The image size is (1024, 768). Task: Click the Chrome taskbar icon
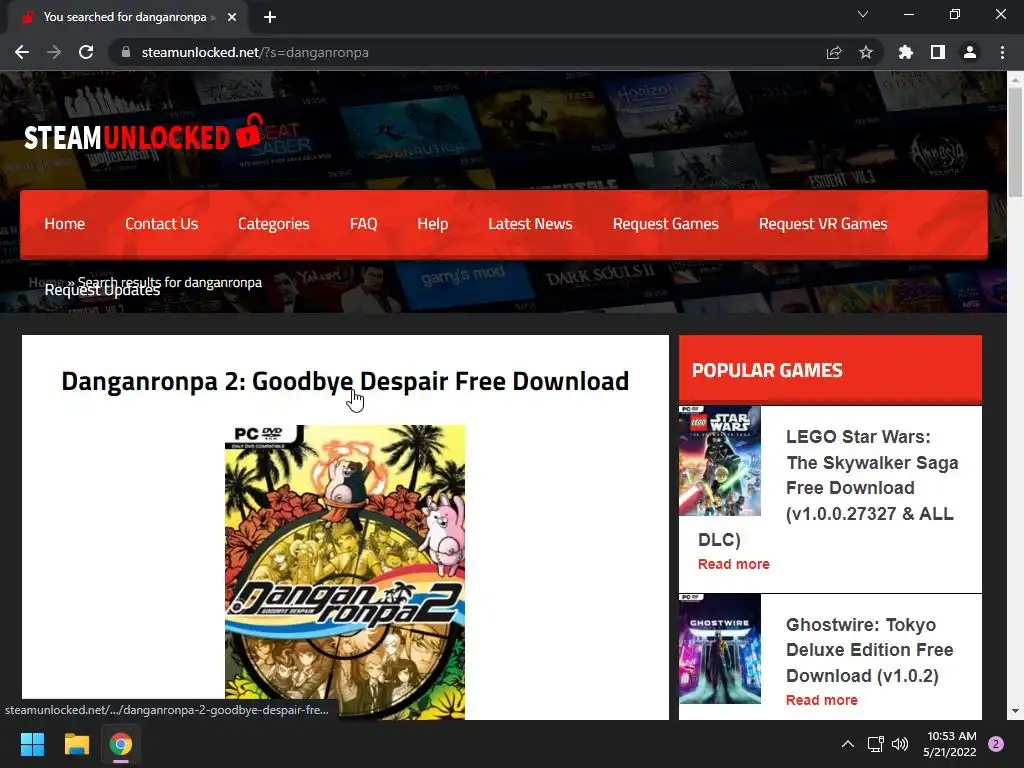pyautogui.click(x=121, y=744)
